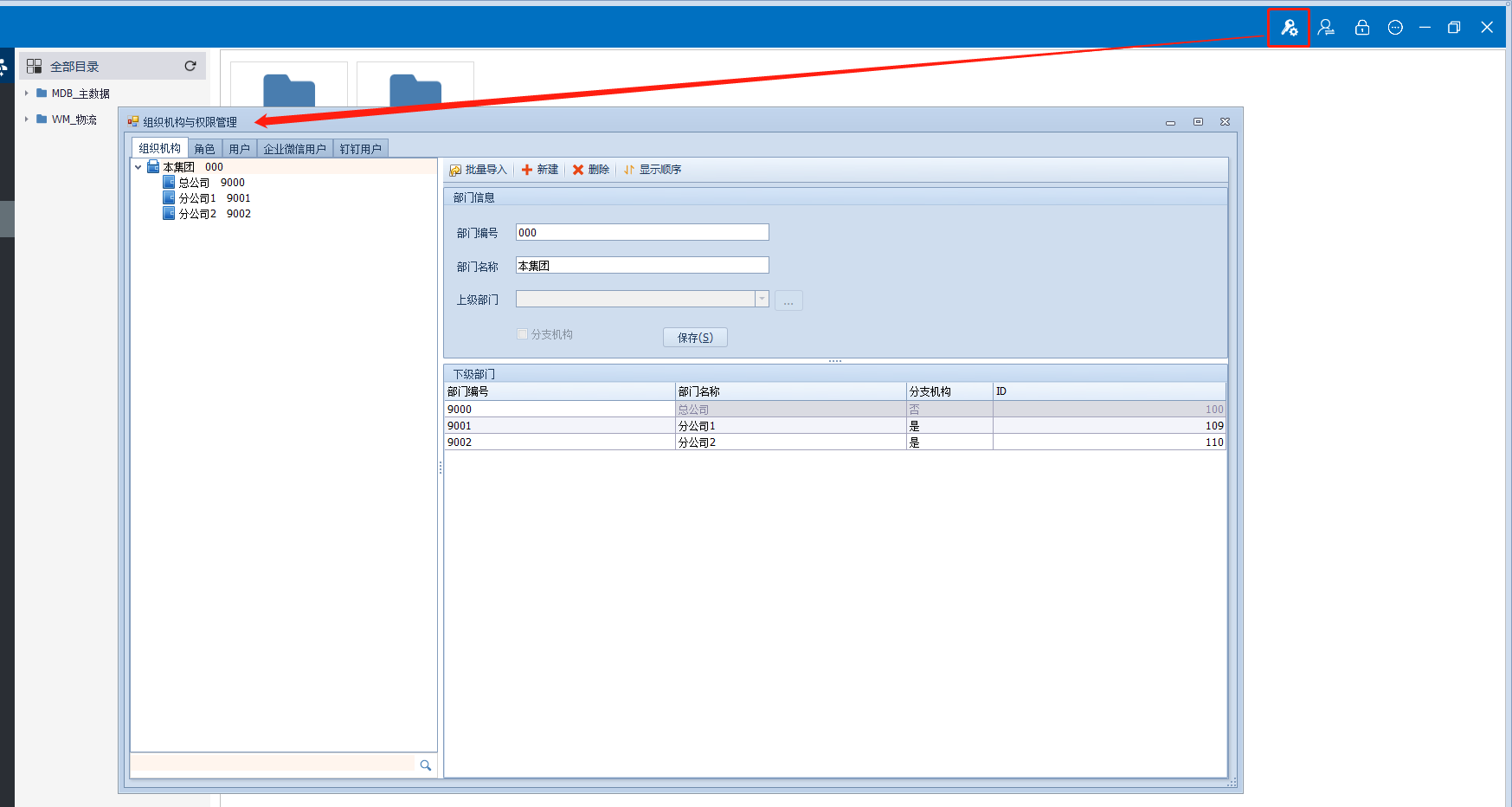This screenshot has width=1512, height=807.
Task: Expand the WM_物流 folder
Action: pyautogui.click(x=27, y=119)
